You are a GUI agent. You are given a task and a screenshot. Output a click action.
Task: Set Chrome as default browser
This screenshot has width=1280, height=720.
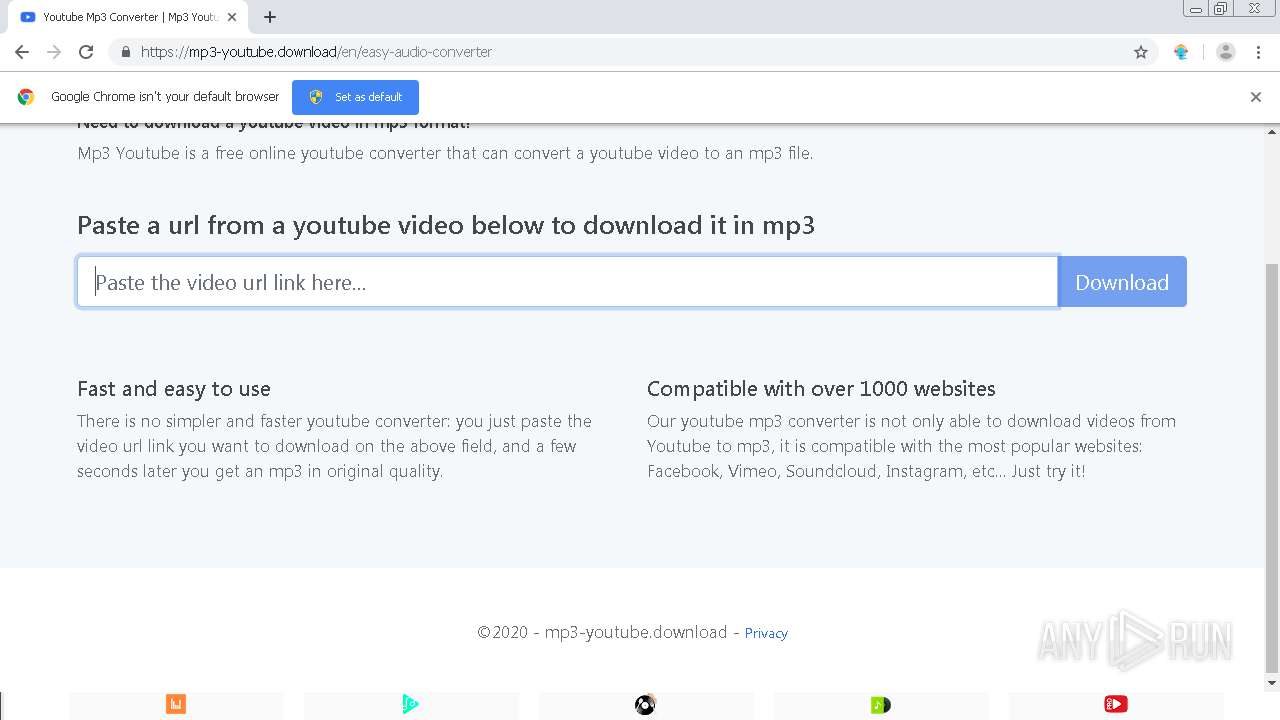point(355,97)
